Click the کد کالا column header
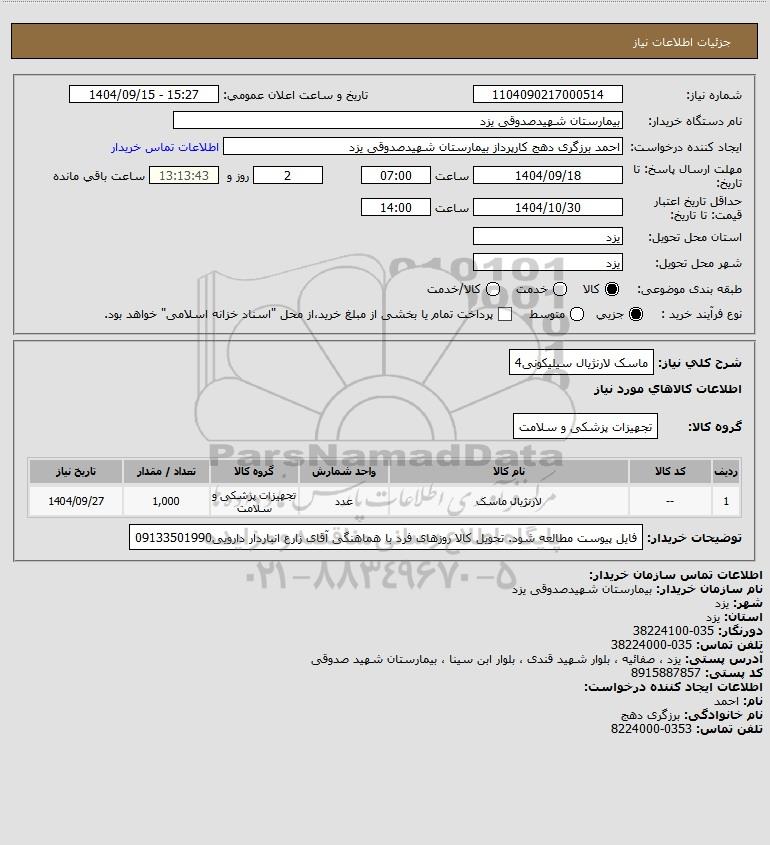 (670, 472)
